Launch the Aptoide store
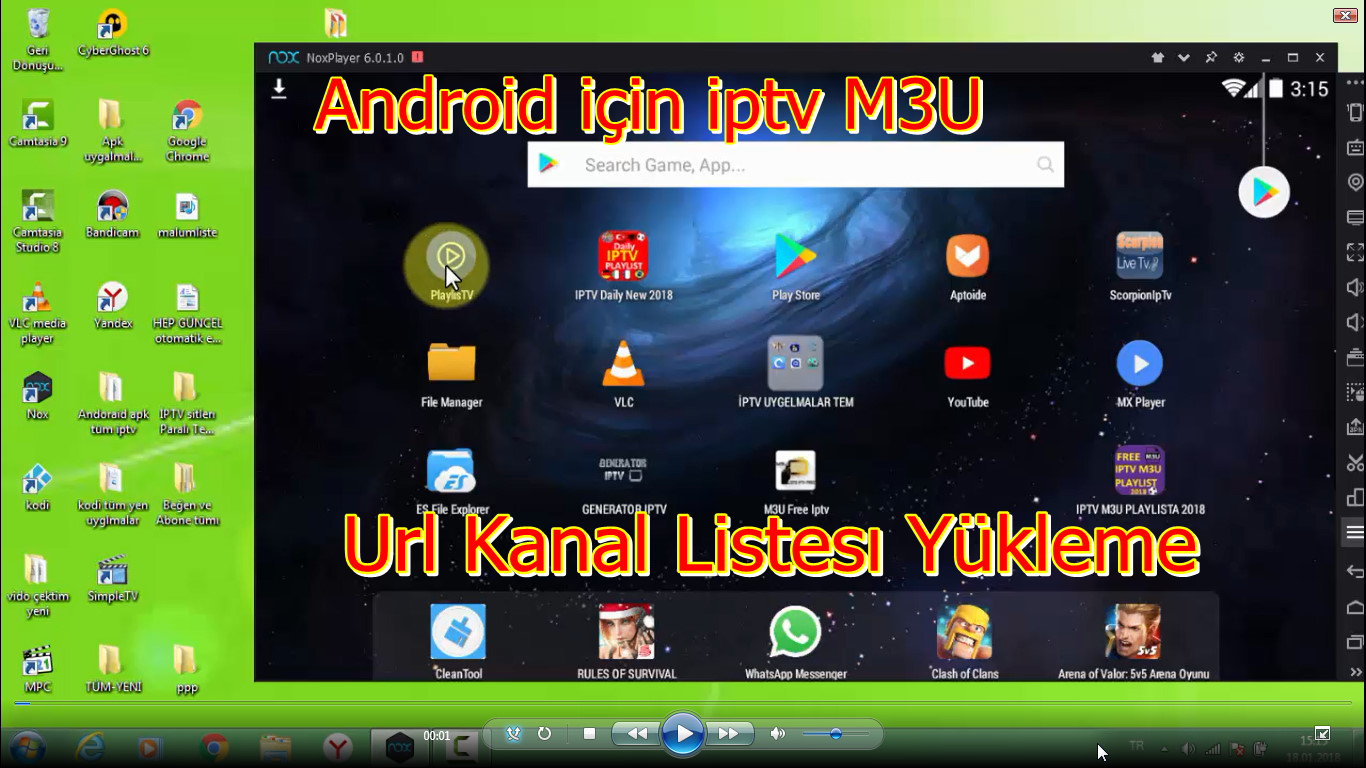This screenshot has width=1366, height=768. (x=967, y=255)
